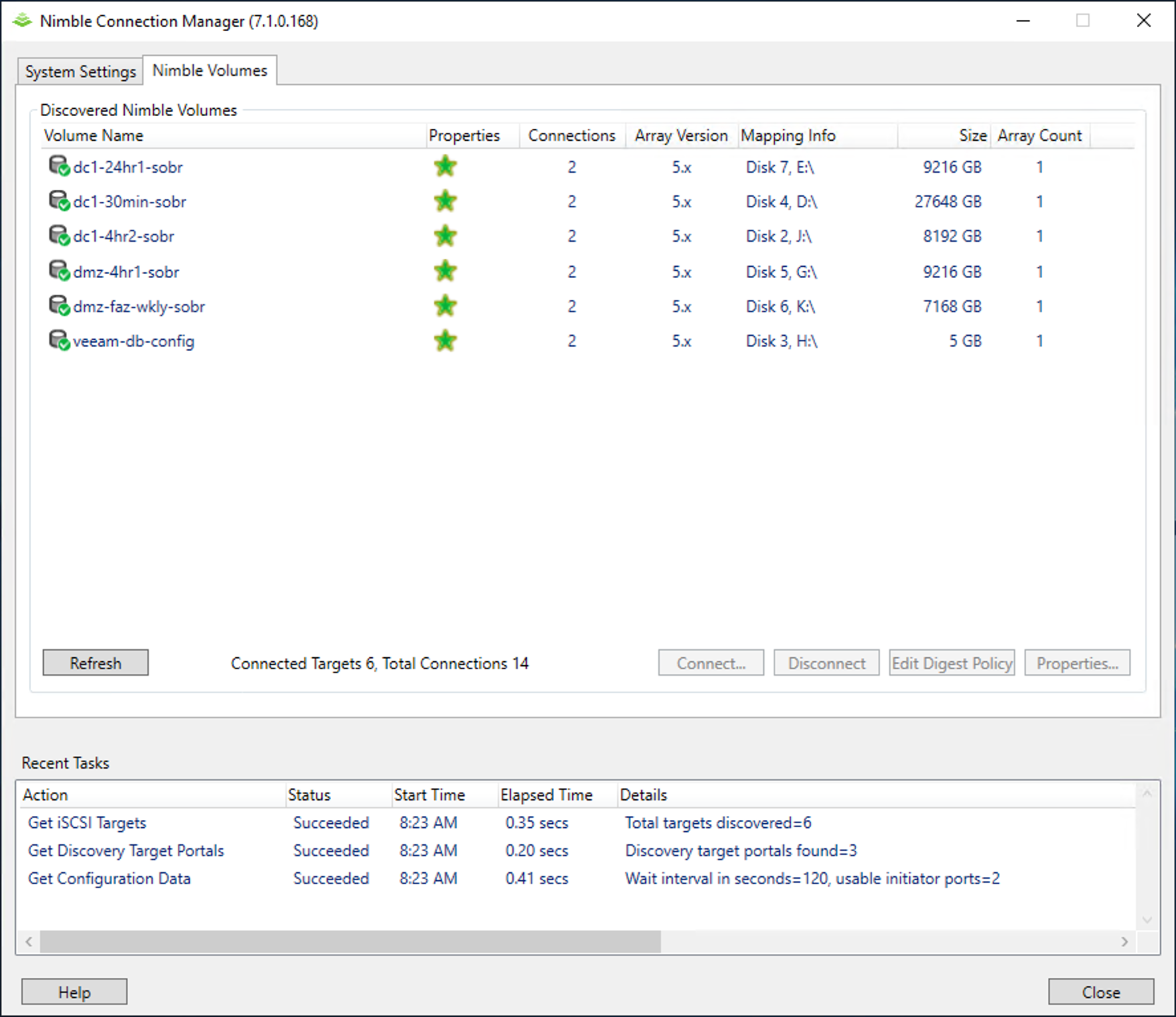Click mapping info Disk 4, D:\
The image size is (1176, 1017).
[782, 202]
